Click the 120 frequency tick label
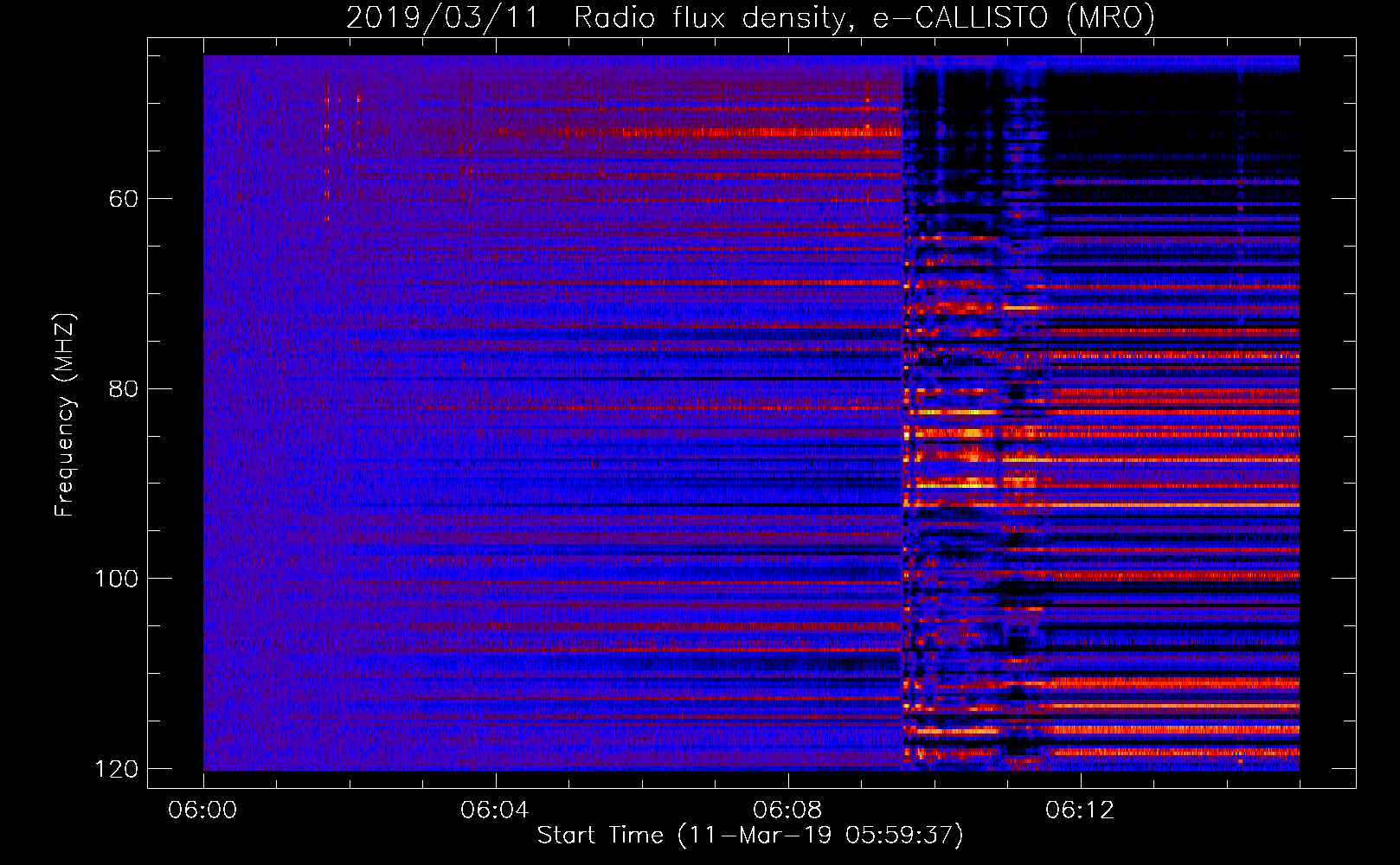This screenshot has width=1400, height=865. point(116,769)
